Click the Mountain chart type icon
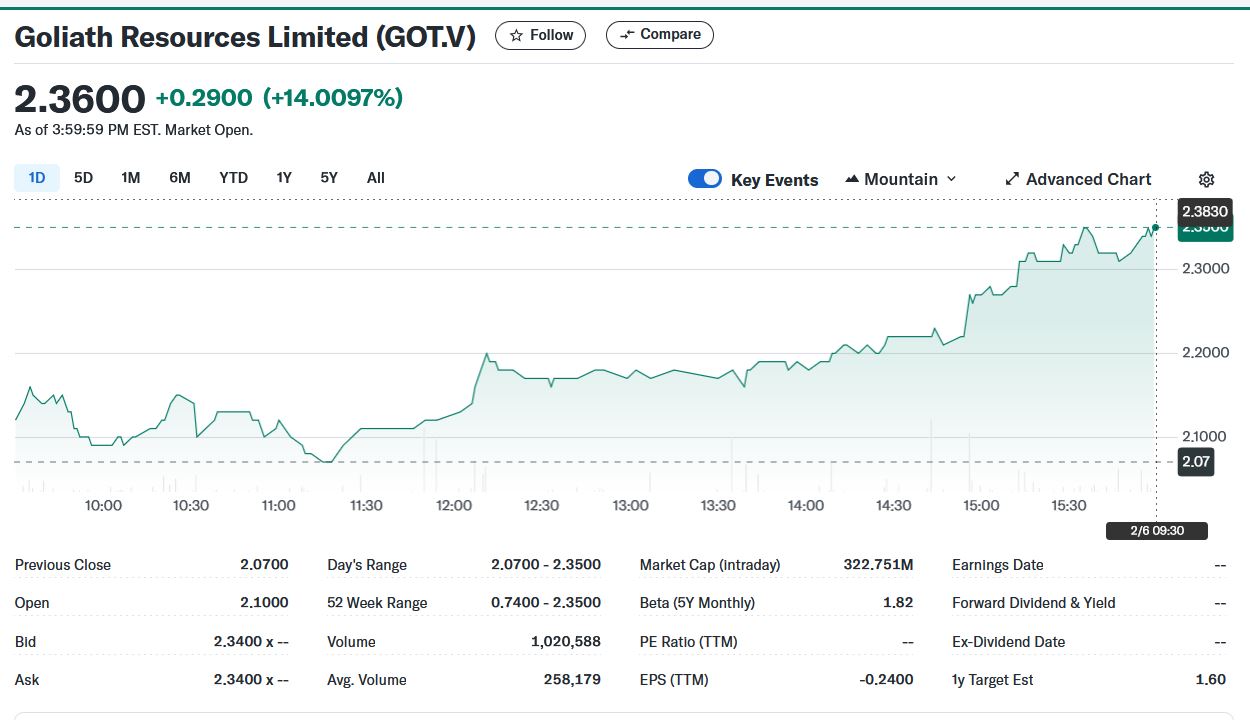Image resolution: width=1250 pixels, height=720 pixels. tap(852, 180)
